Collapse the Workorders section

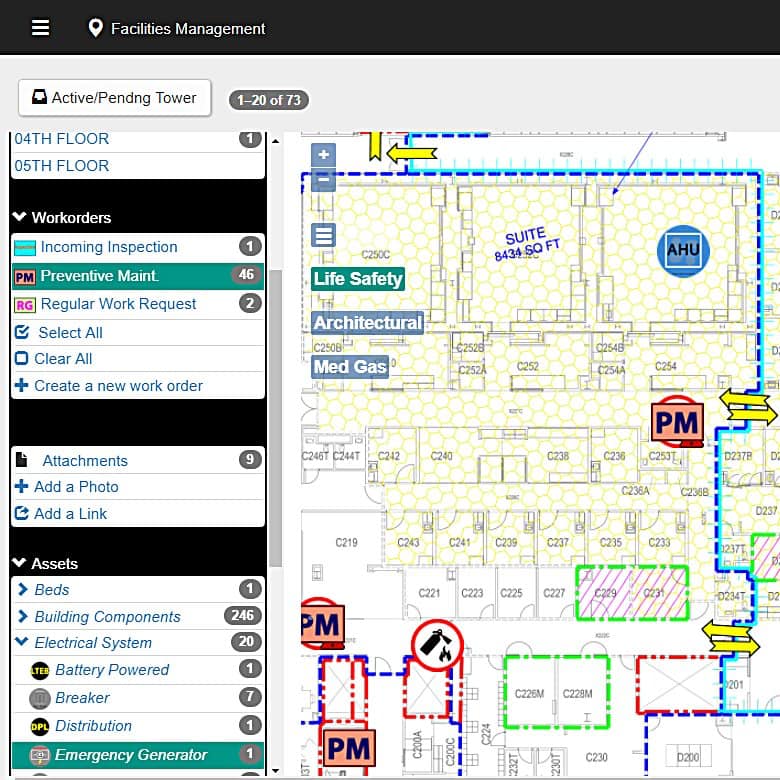click(x=62, y=217)
